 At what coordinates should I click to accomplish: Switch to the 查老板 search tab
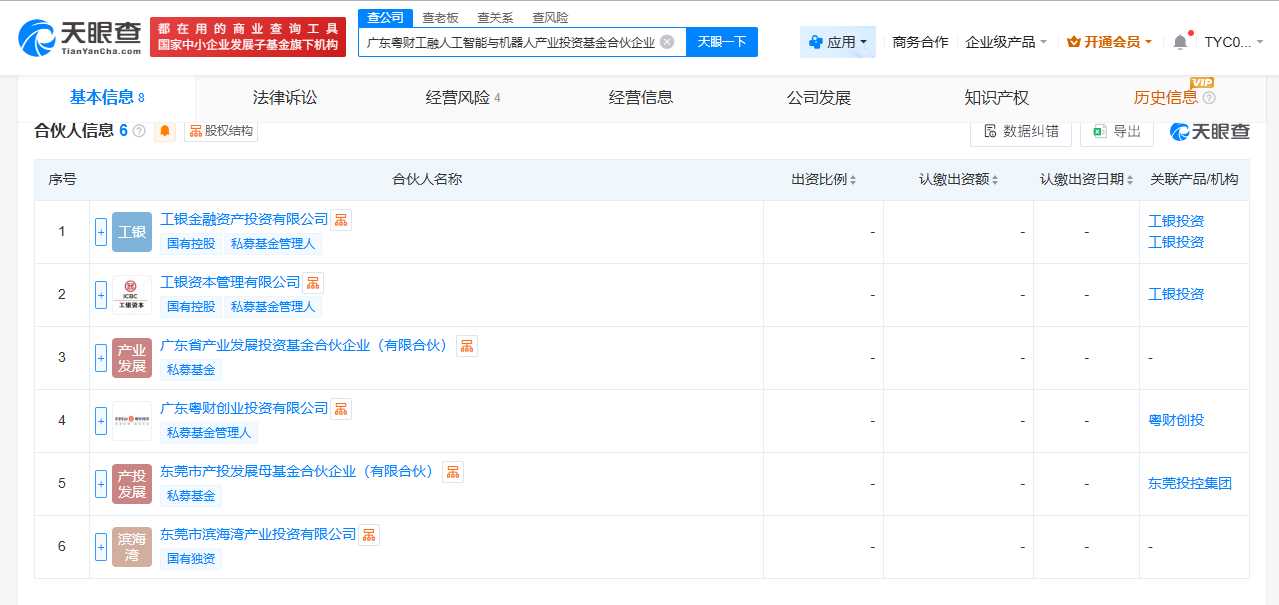tap(441, 17)
